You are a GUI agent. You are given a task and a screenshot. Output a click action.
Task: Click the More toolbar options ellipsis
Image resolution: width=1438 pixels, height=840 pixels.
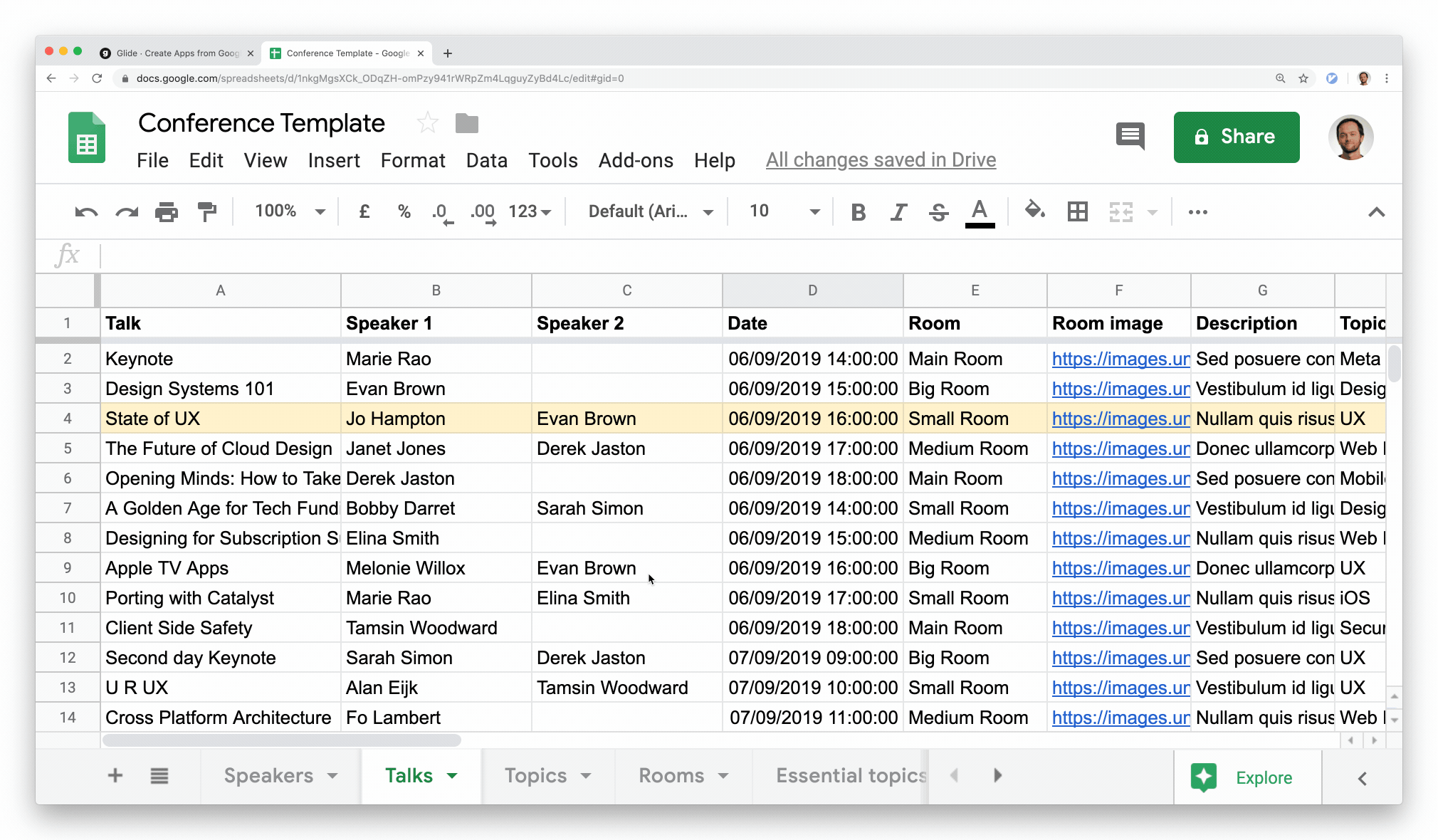1197,212
